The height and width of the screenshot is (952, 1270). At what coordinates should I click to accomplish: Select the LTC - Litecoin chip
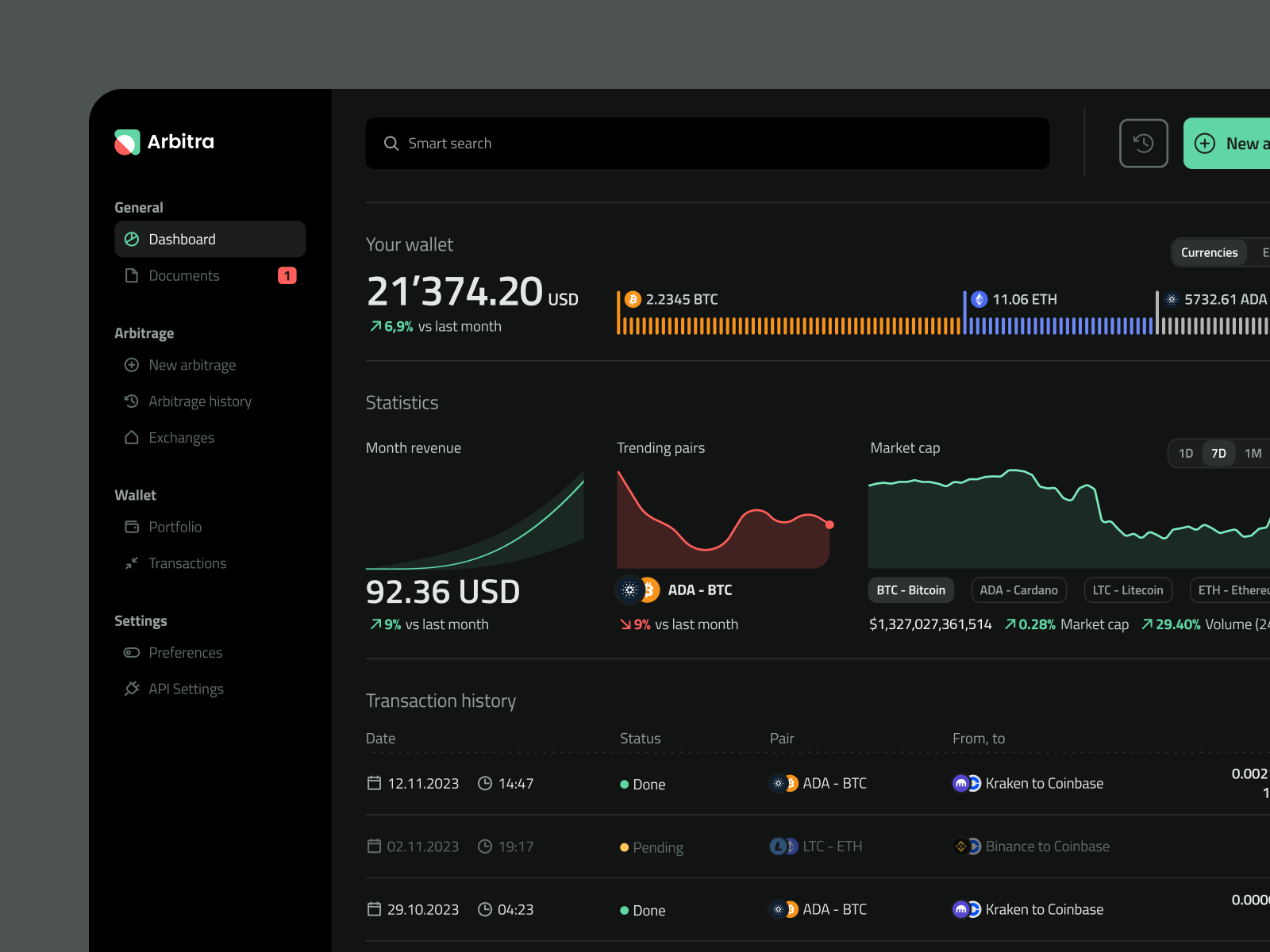[1128, 589]
